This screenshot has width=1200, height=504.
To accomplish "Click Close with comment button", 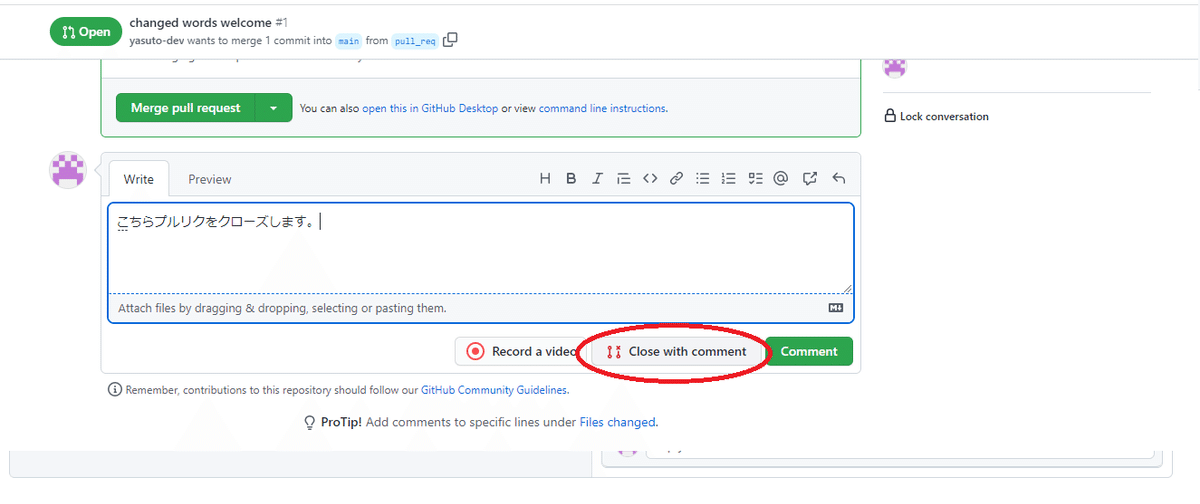I will pos(677,352).
